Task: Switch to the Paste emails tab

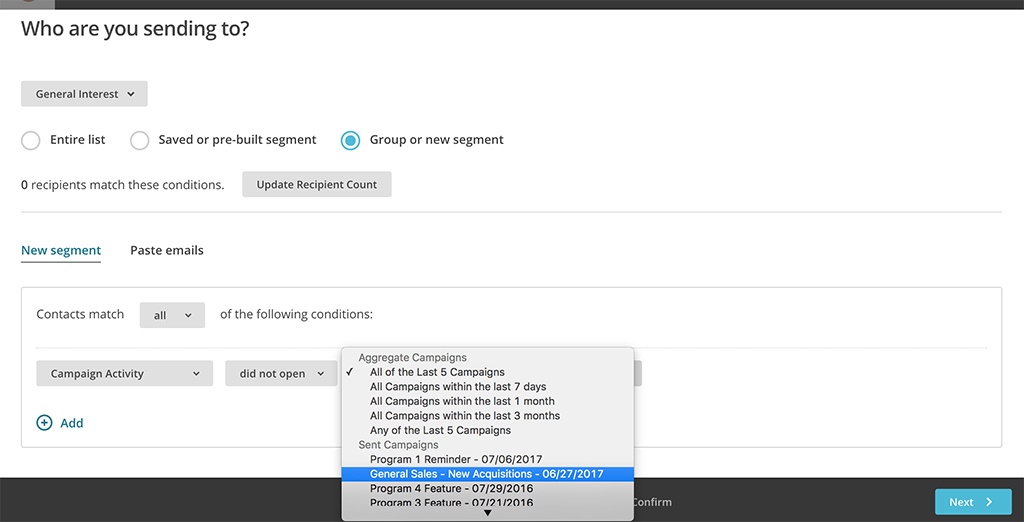Action: 167,250
